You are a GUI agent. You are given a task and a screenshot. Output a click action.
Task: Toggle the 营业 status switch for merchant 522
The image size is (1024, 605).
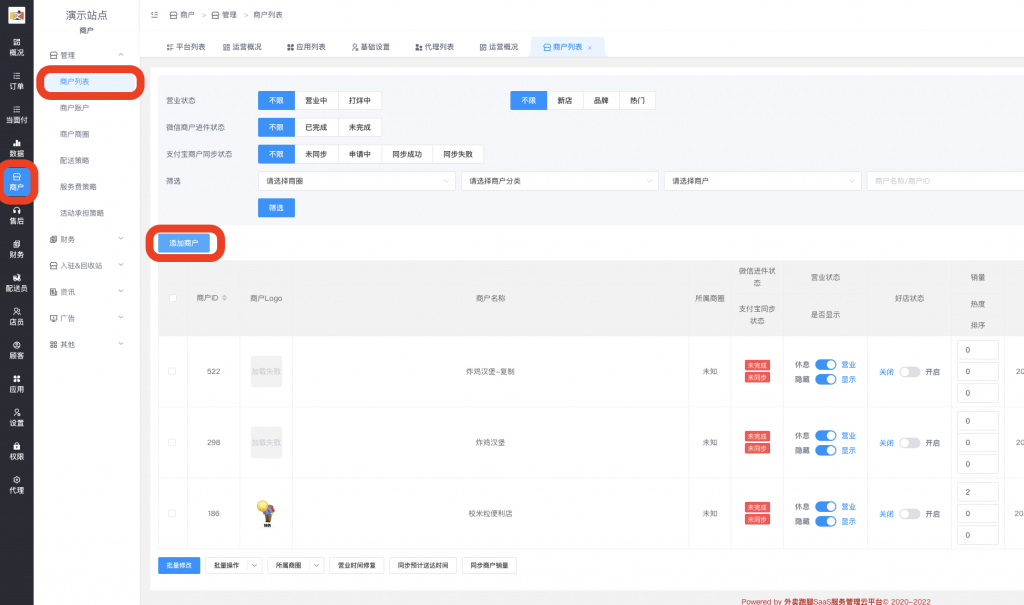pyautogui.click(x=825, y=365)
